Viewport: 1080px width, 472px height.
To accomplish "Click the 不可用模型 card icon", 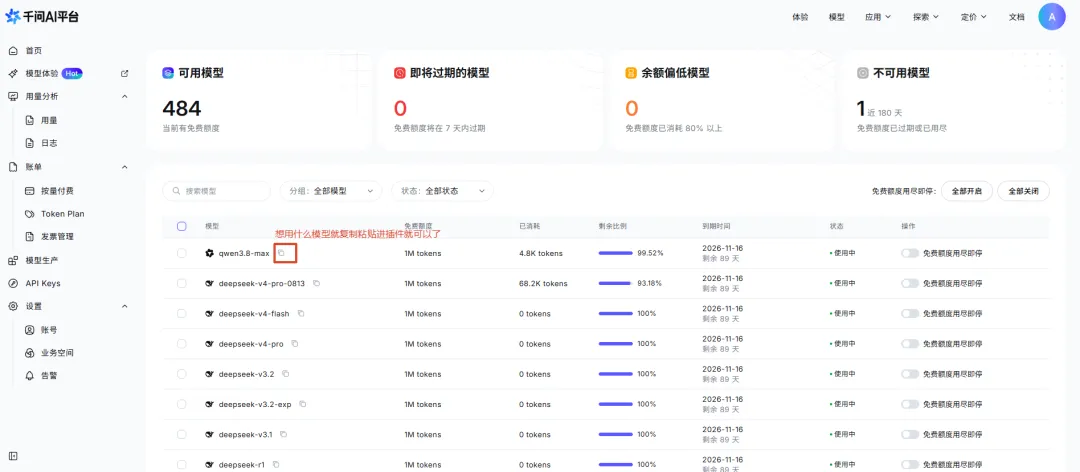I will click(862, 72).
